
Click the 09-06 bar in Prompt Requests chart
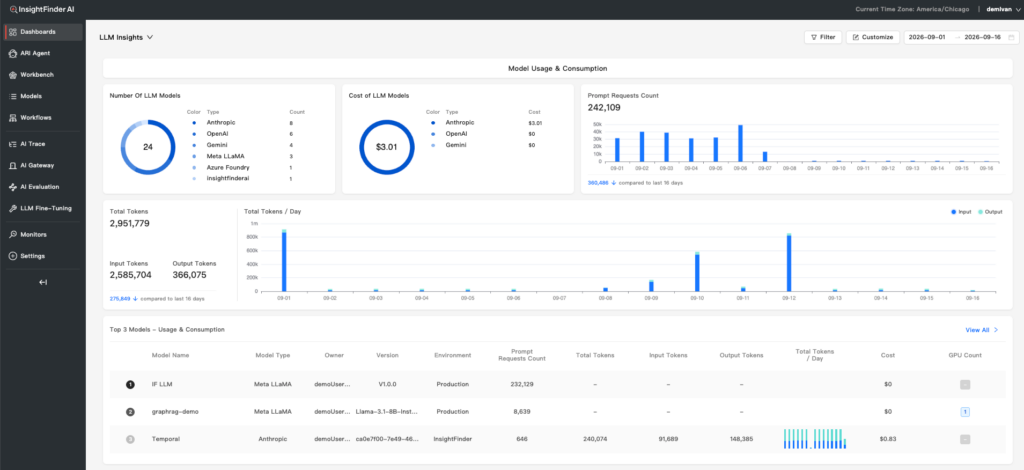pos(741,143)
